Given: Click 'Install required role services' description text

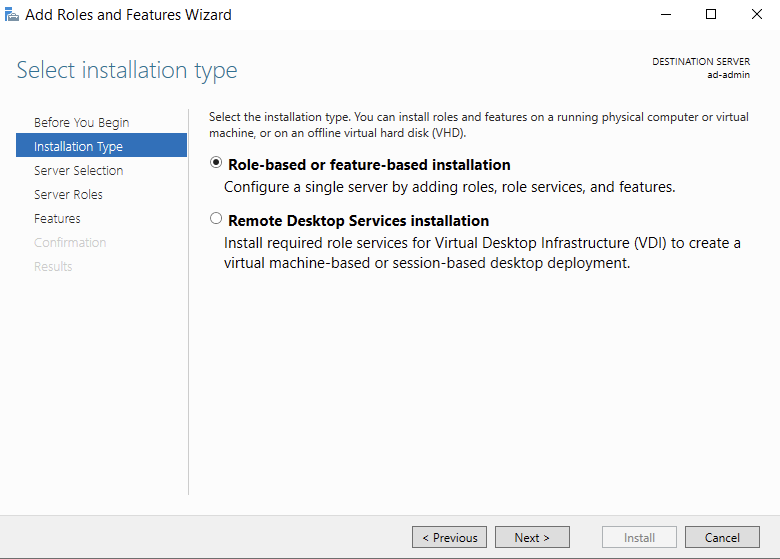Looking at the screenshot, I should (482, 253).
